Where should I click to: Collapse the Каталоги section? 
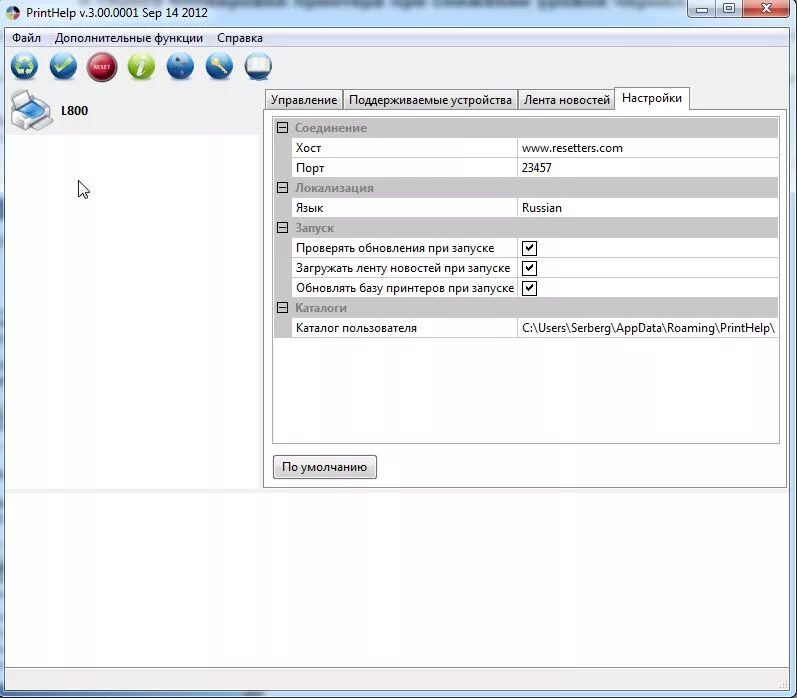pos(283,308)
